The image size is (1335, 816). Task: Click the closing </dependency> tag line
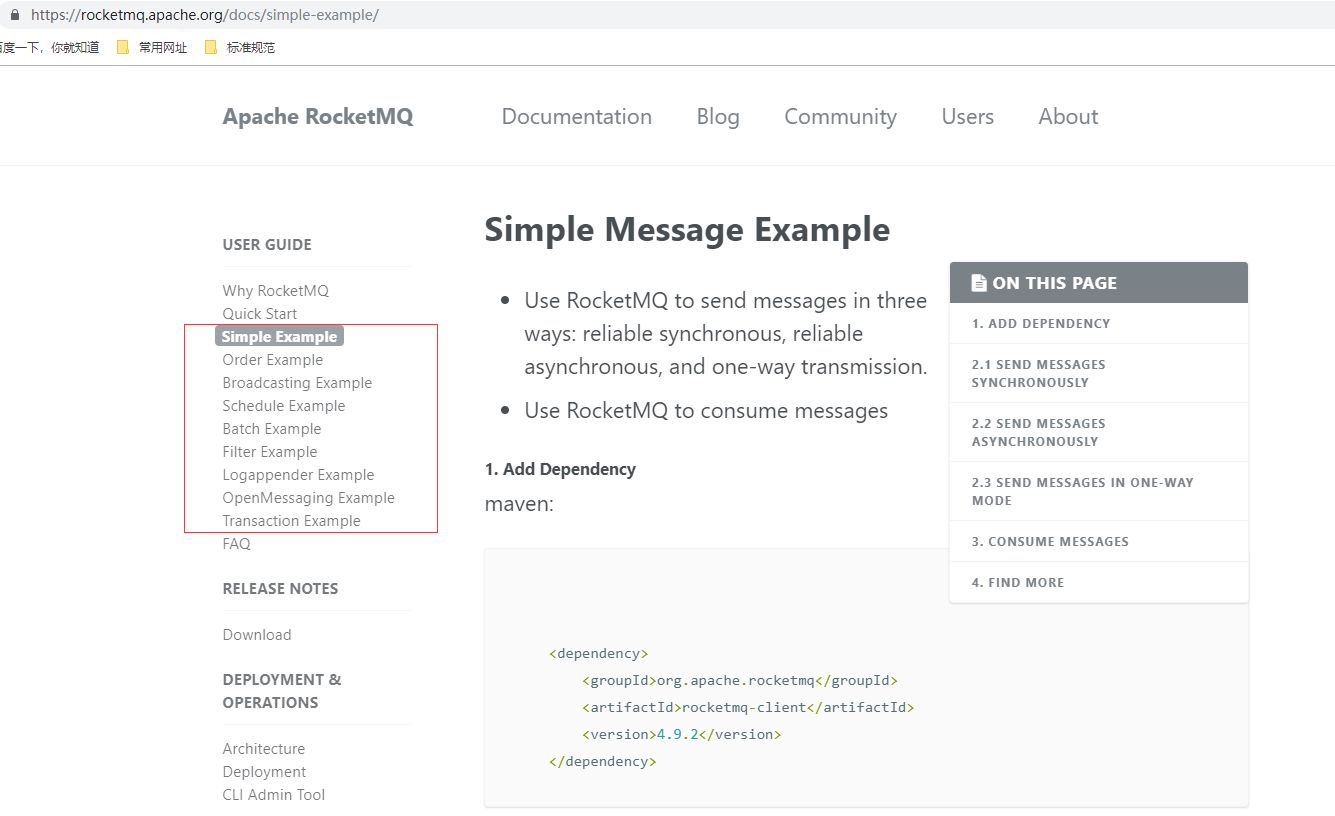603,762
